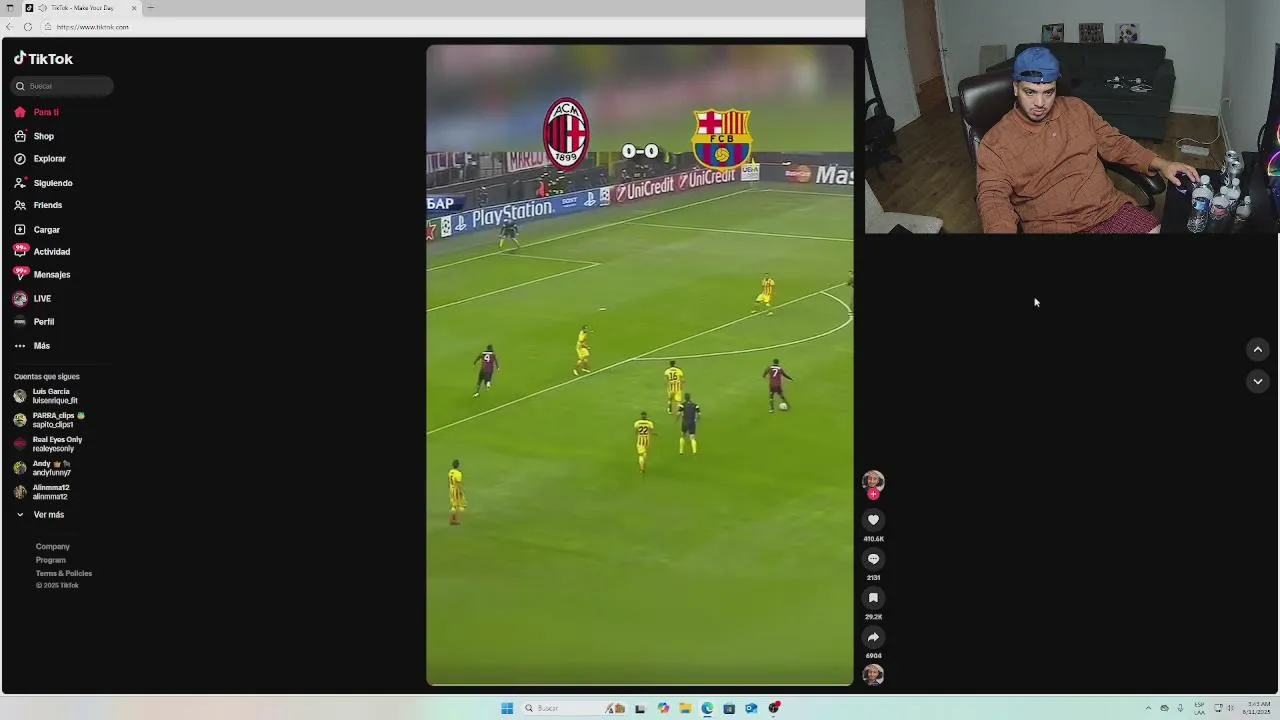
Task: Expand the Program footer section
Action: tap(51, 560)
